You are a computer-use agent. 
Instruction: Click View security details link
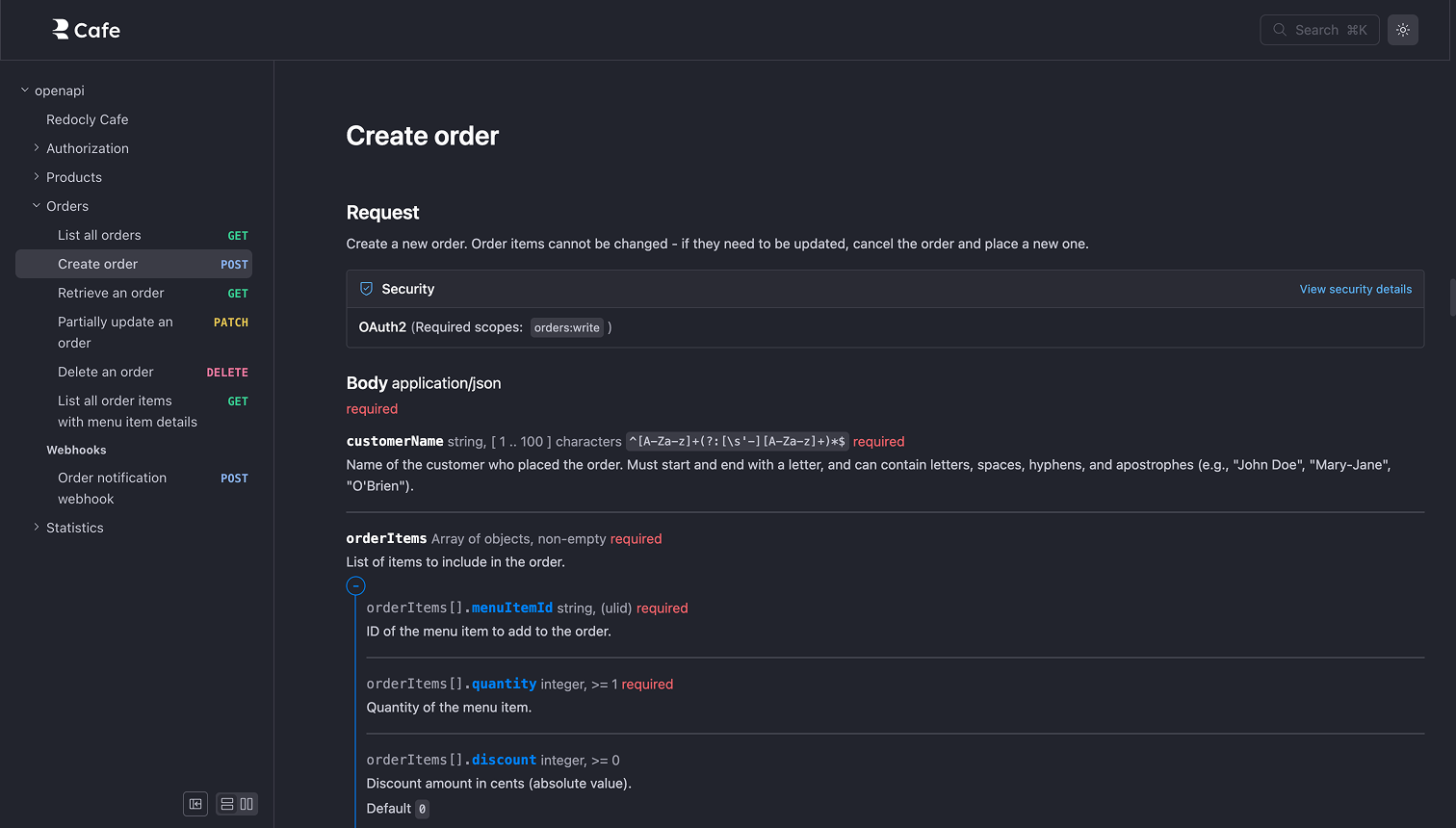1356,289
